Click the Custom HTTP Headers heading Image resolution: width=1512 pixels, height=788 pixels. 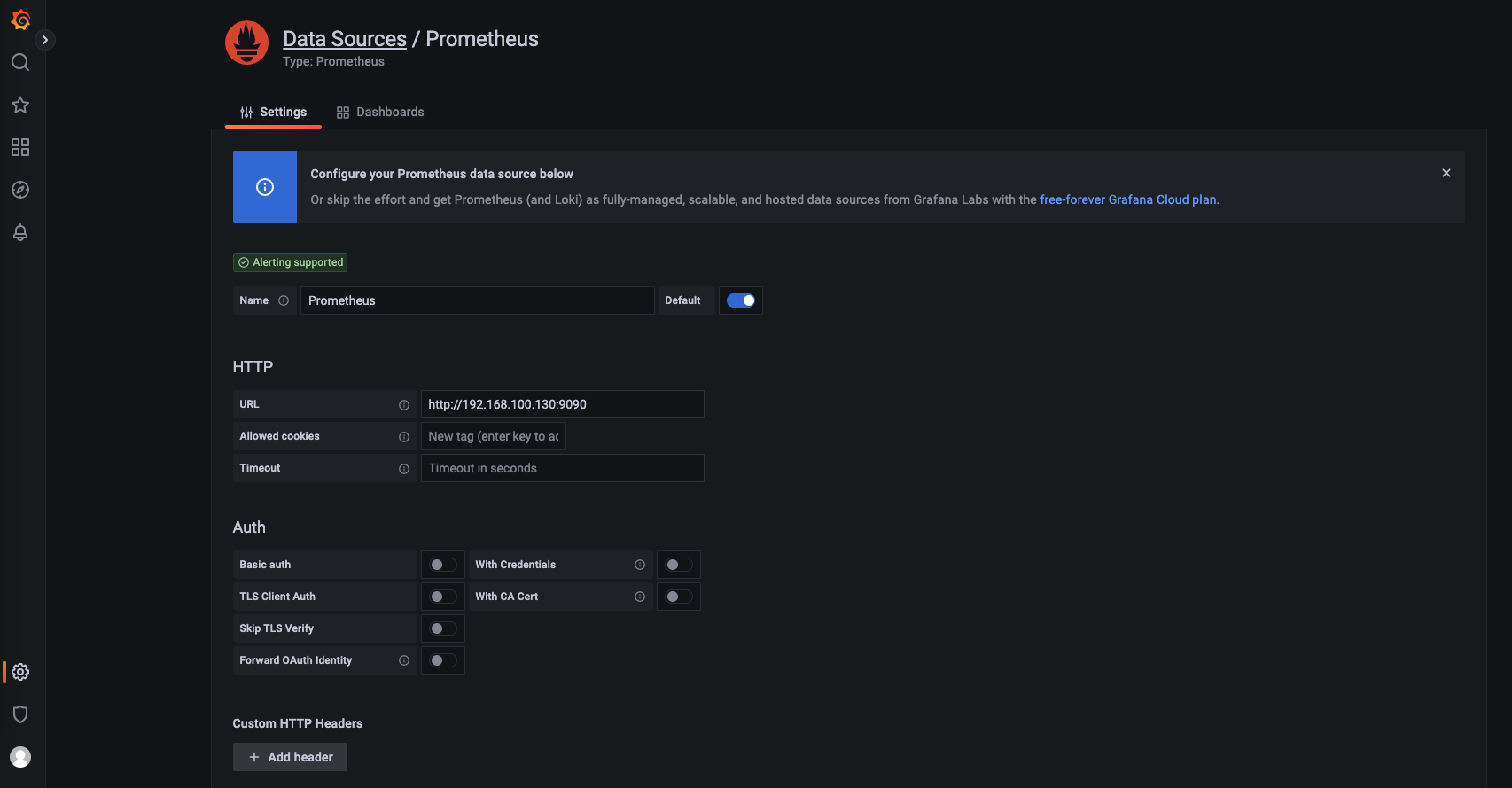(x=298, y=723)
